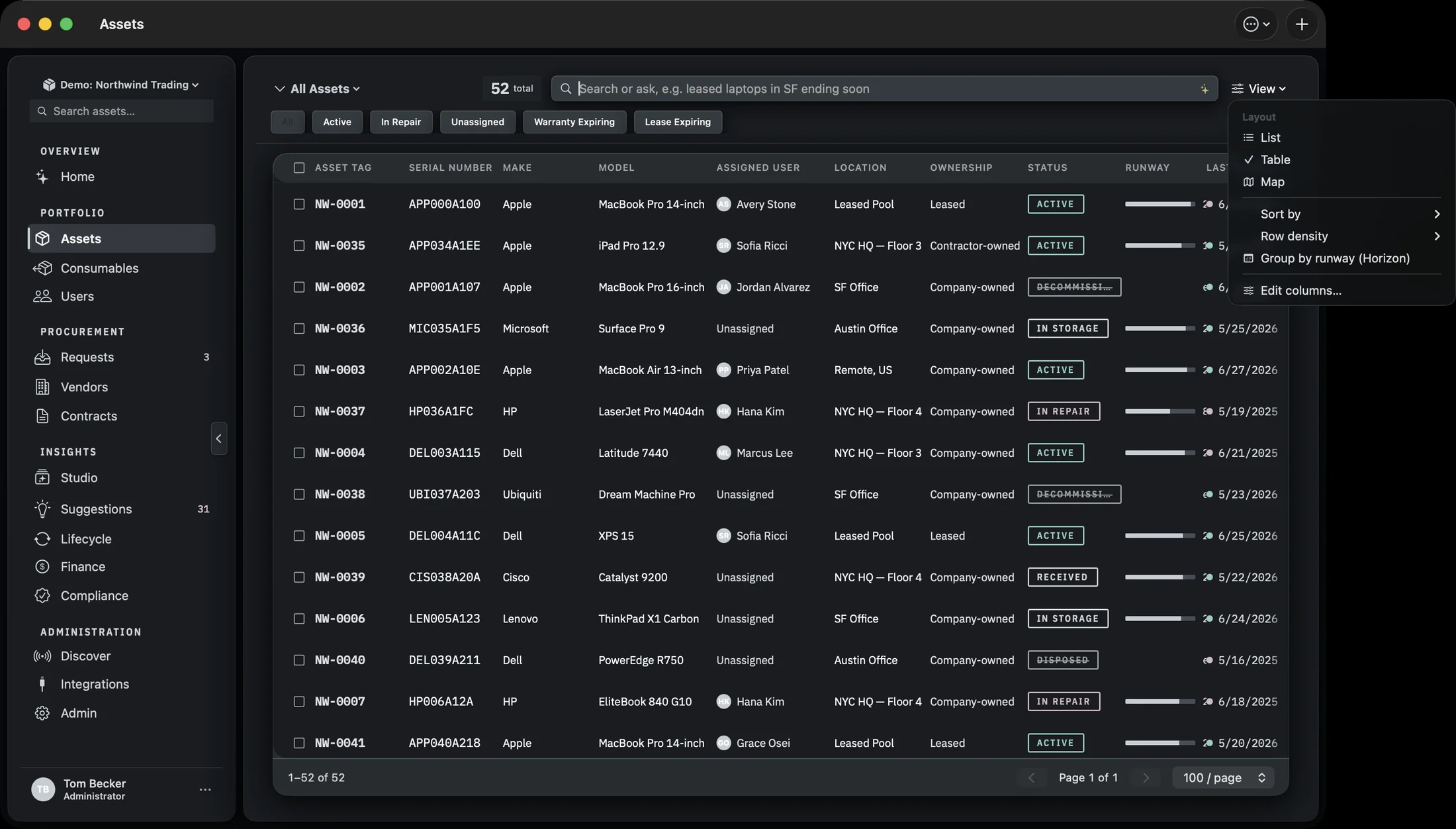Open the Demo: Northwind Trading workspace dropdown
Screen dimensions: 1456x829
(120, 85)
